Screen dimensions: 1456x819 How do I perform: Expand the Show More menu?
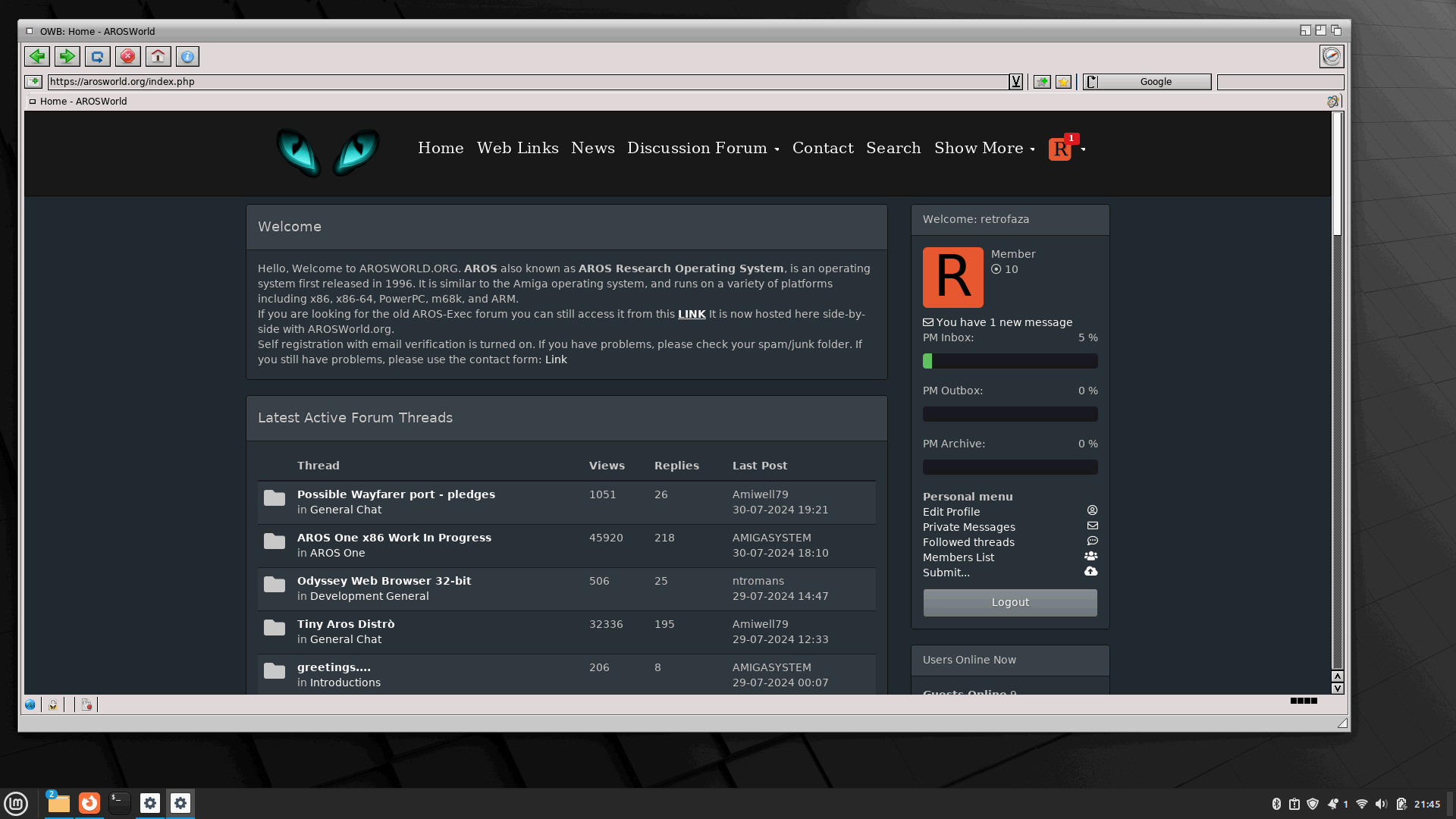[984, 148]
